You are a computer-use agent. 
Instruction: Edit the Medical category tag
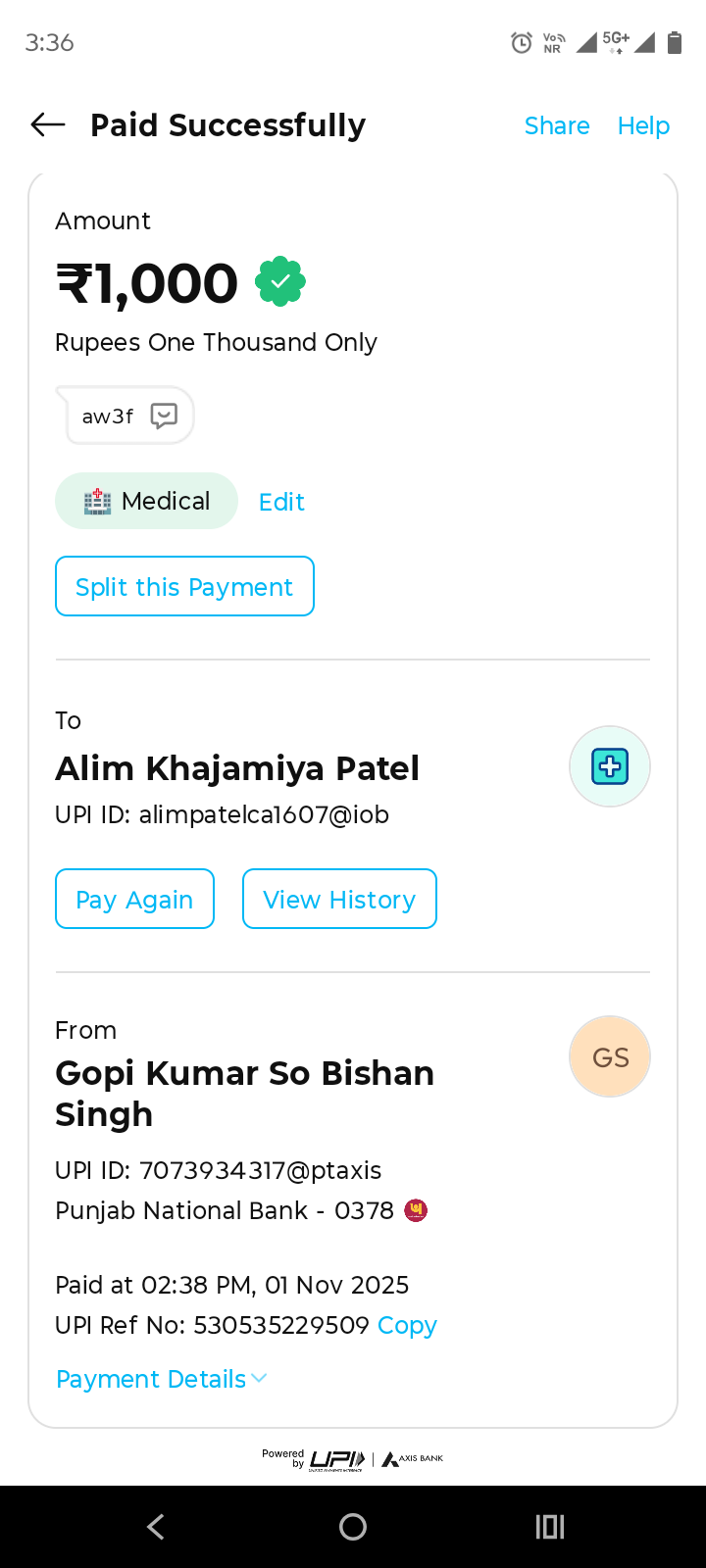pos(281,502)
